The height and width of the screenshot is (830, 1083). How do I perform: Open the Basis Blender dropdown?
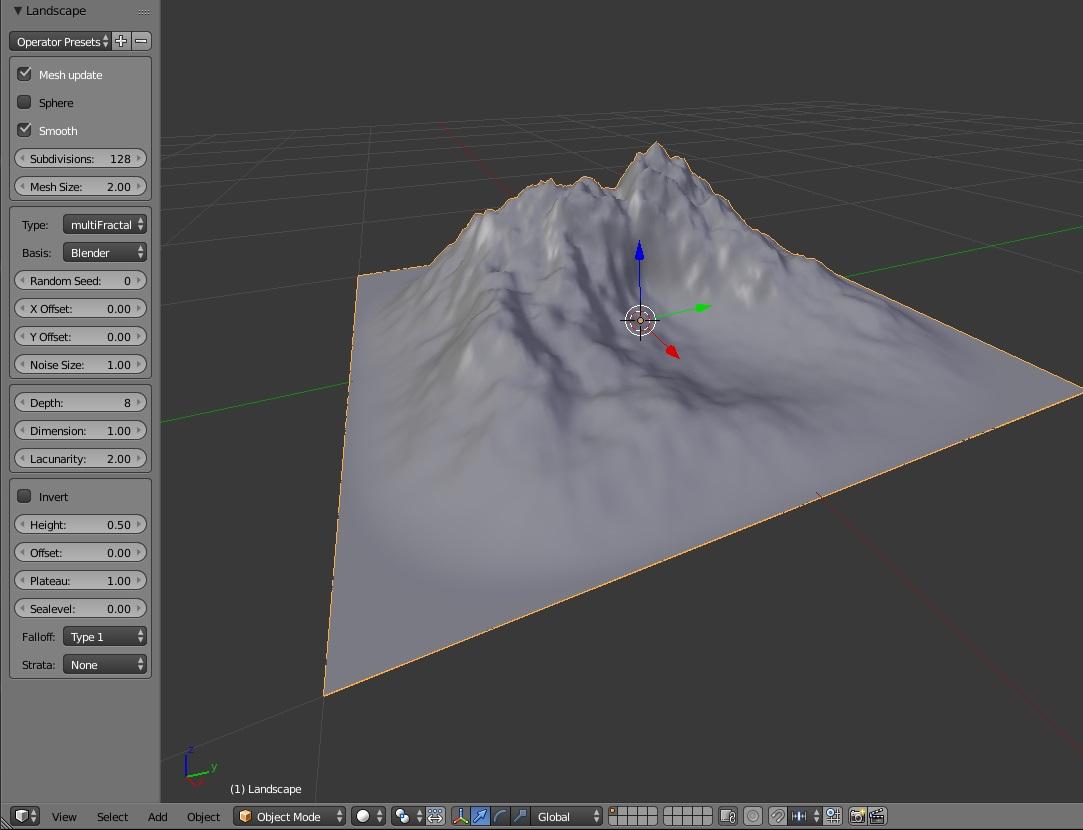(104, 253)
